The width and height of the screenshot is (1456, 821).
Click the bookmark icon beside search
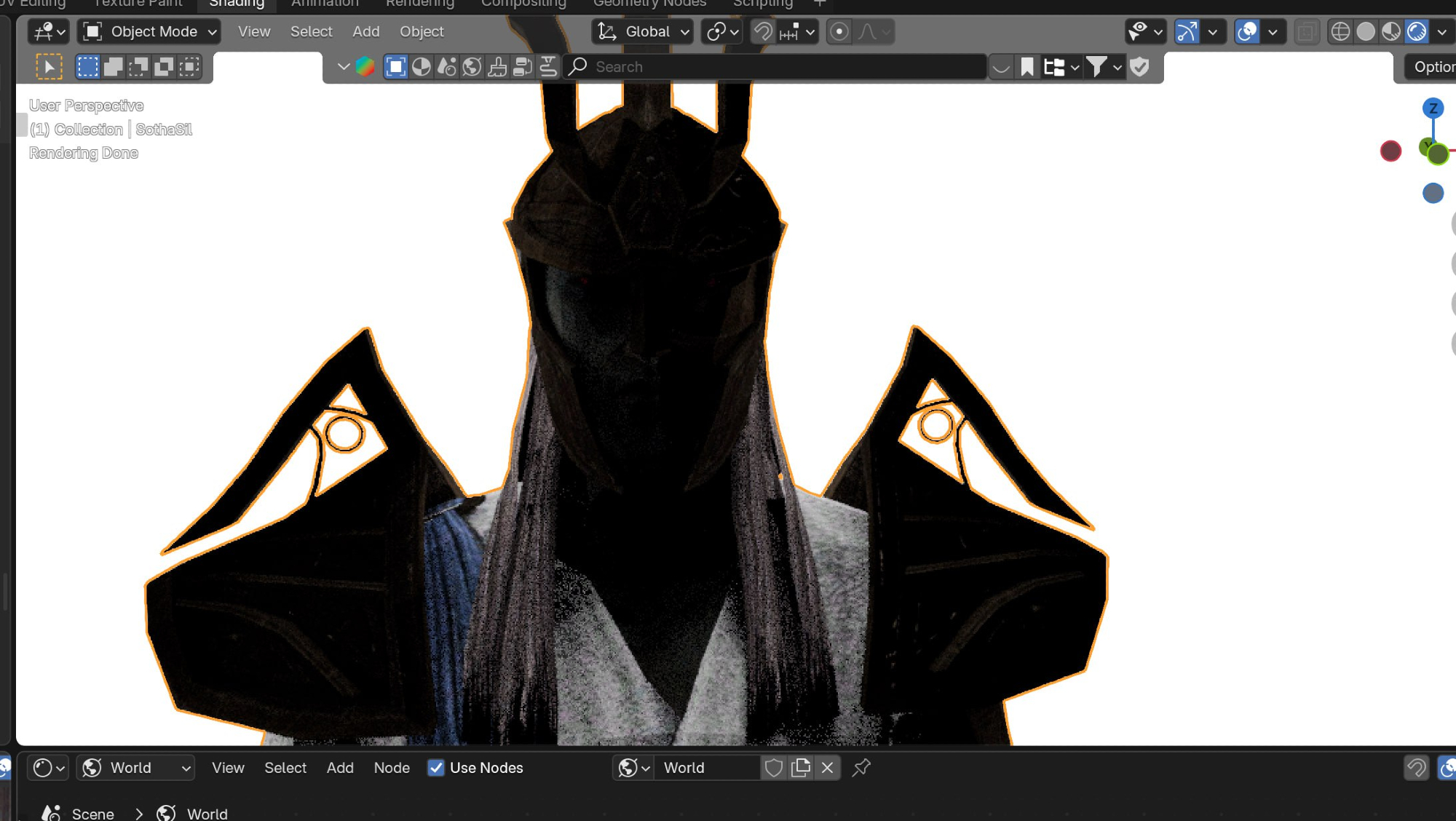(1026, 67)
